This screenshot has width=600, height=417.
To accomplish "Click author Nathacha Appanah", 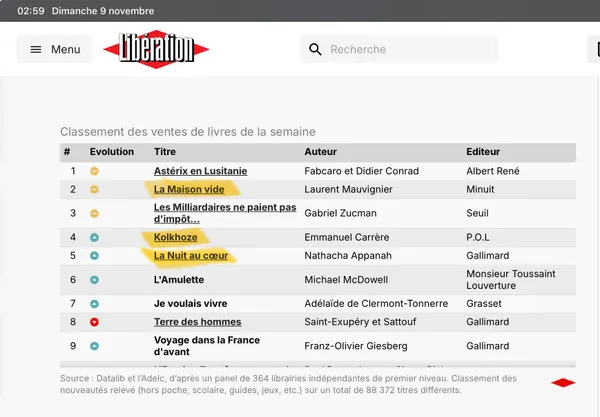I will tap(348, 256).
